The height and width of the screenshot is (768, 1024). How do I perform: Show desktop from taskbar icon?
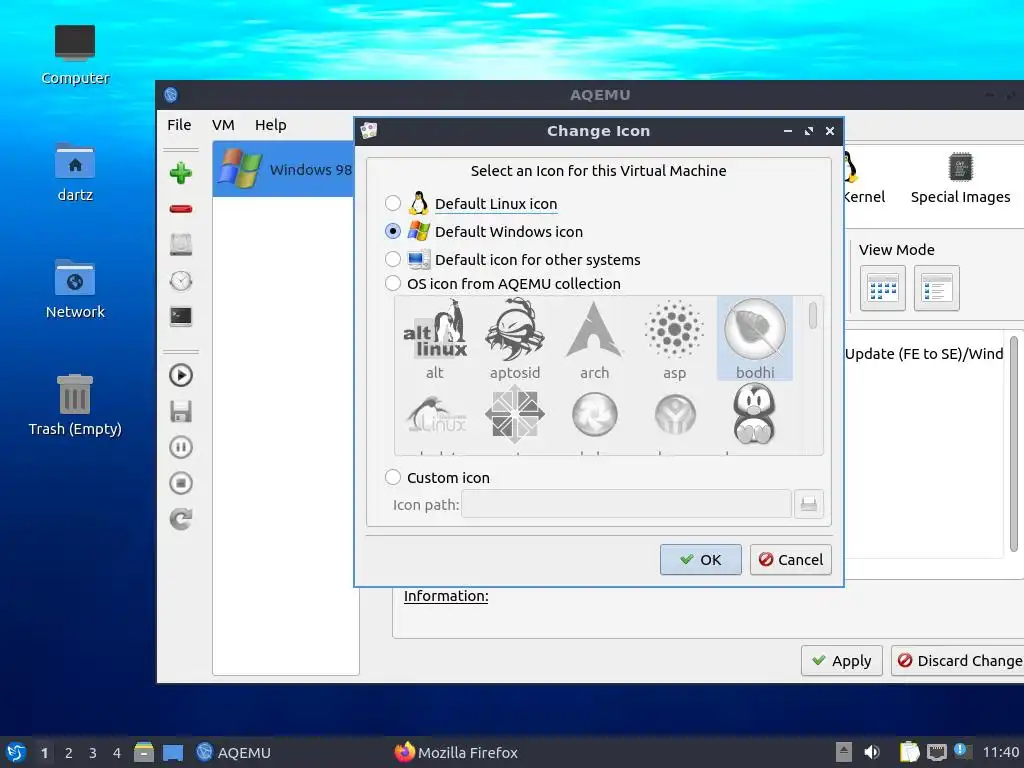pyautogui.click(x=173, y=752)
